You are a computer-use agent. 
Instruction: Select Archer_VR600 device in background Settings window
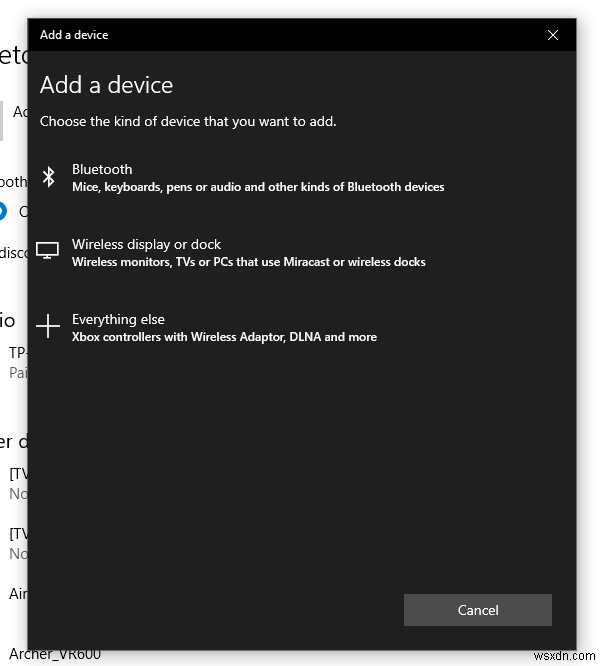55,655
